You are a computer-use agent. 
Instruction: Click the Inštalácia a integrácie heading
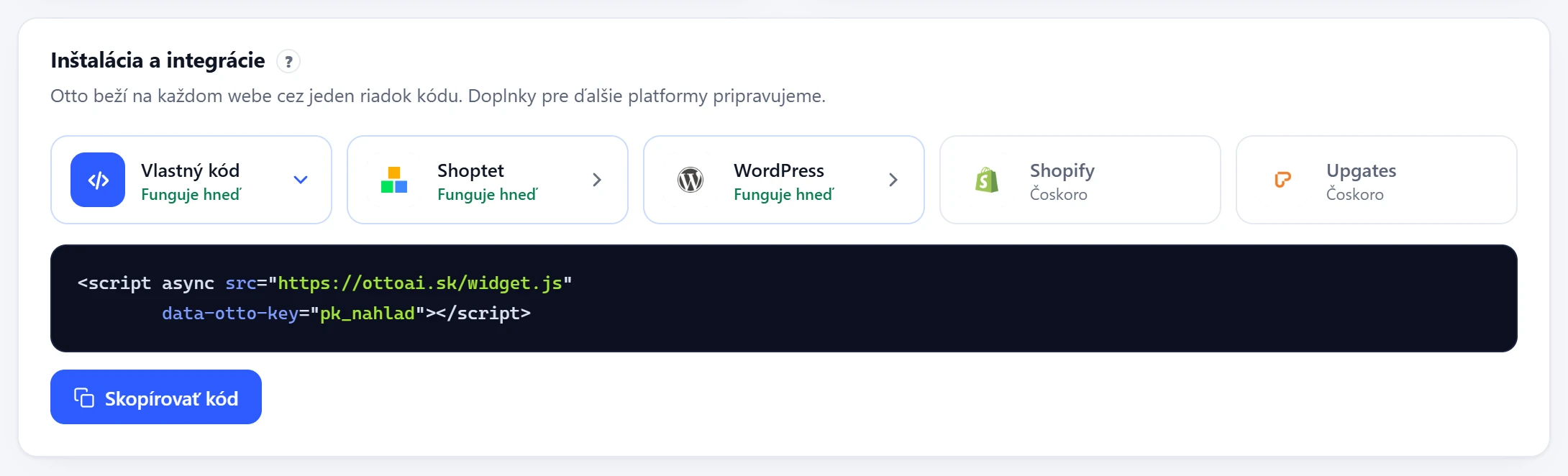click(158, 60)
